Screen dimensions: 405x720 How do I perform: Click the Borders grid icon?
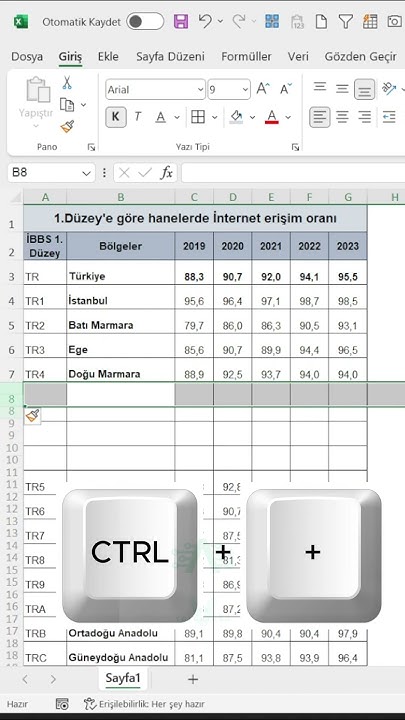tap(197, 117)
